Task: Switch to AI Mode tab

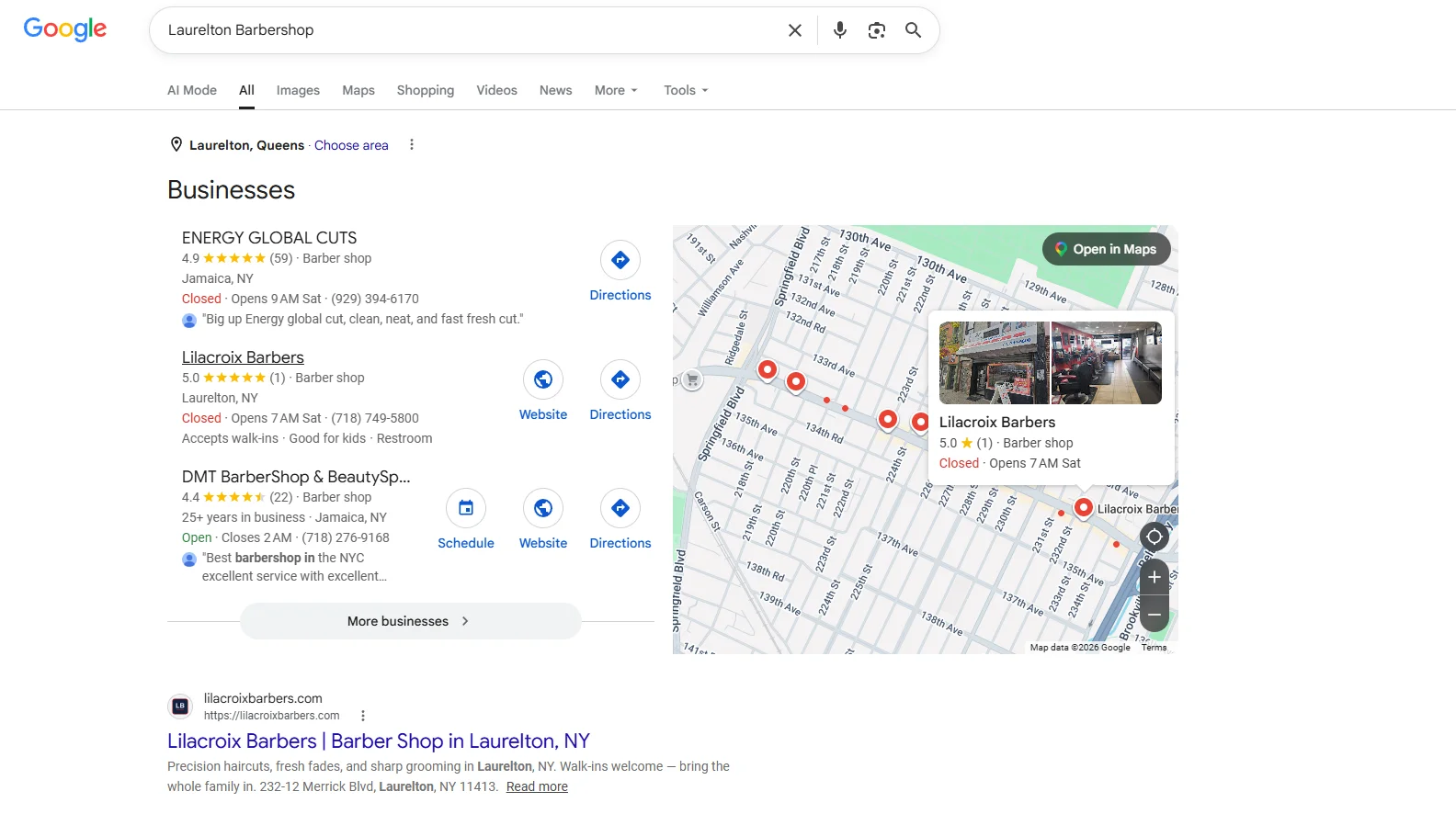Action: coord(192,90)
